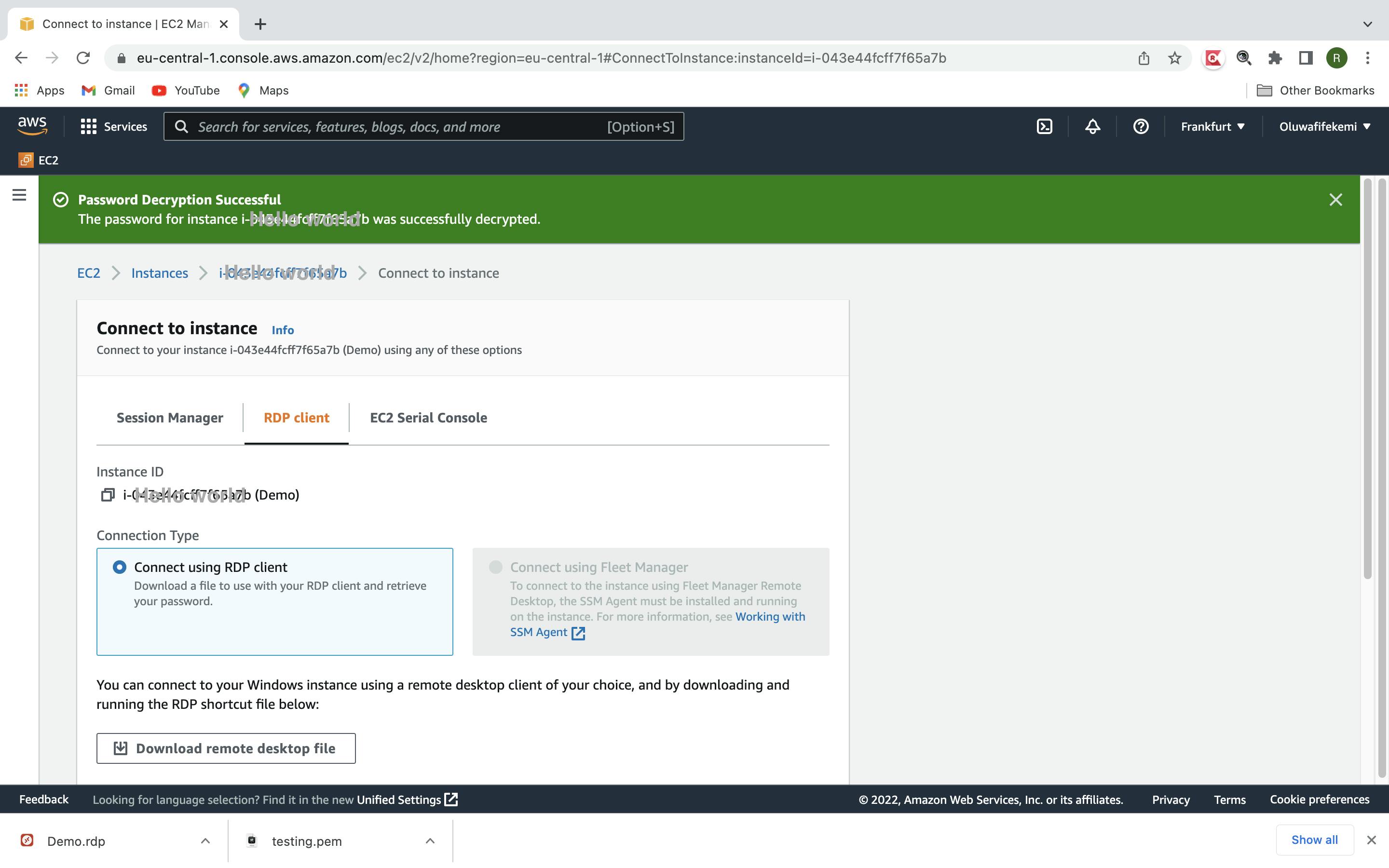Open the notifications bell
The height and width of the screenshot is (868, 1389).
pos(1092,126)
